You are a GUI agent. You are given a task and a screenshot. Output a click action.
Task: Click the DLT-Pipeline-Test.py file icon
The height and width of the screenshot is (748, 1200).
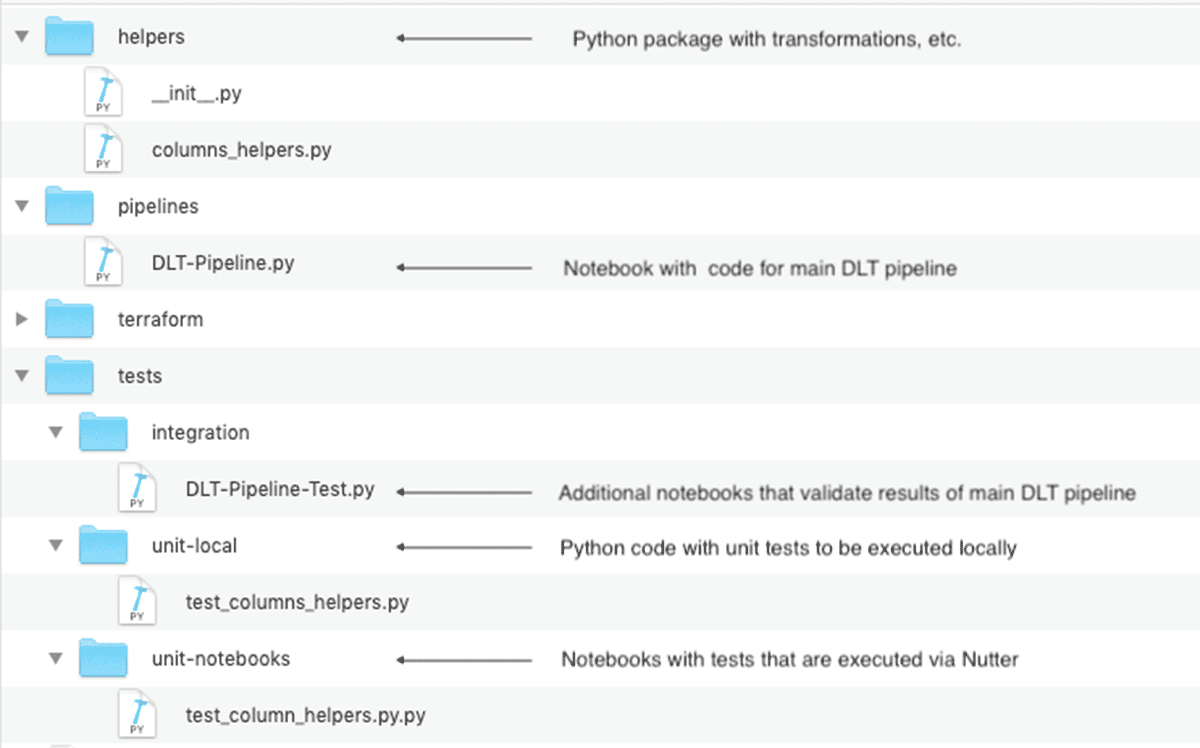[x=137, y=489]
